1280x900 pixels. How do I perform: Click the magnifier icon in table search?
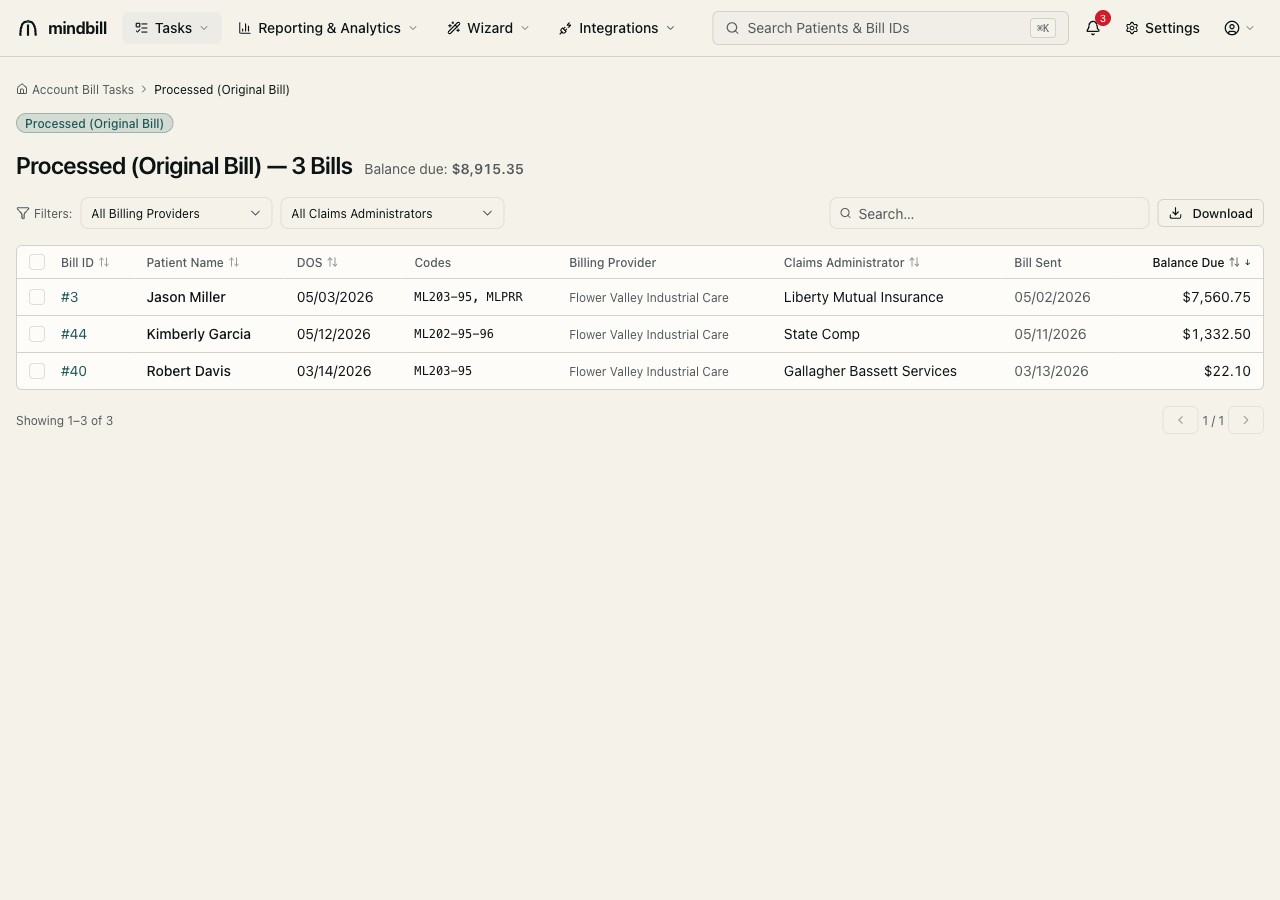click(846, 213)
